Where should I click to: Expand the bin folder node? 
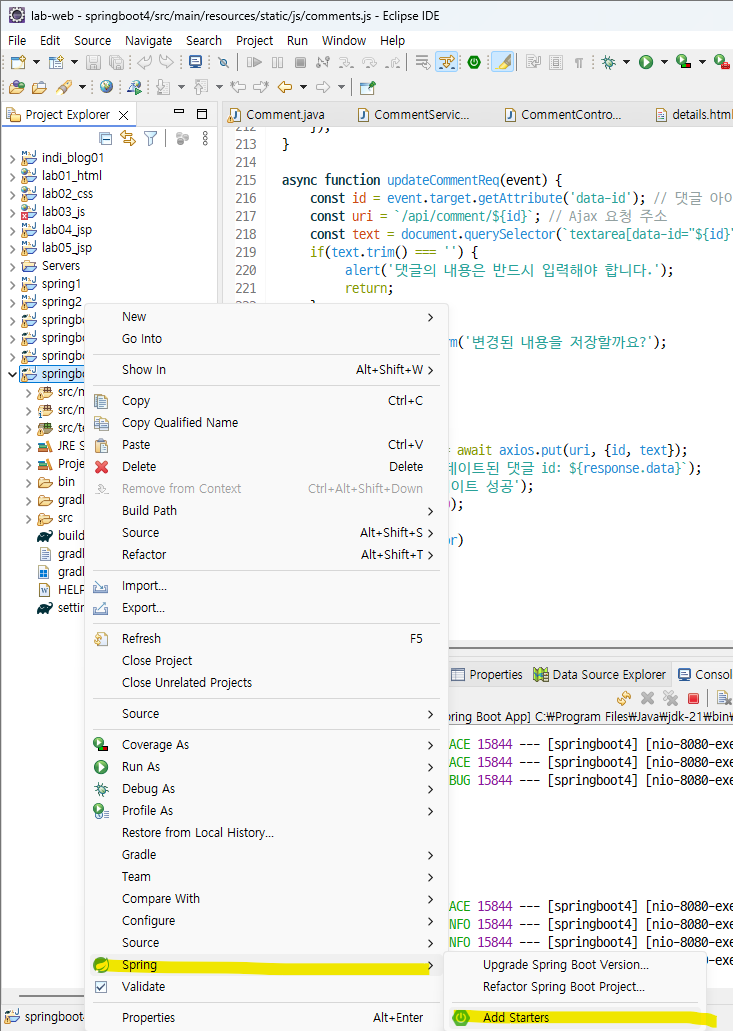(x=28, y=483)
